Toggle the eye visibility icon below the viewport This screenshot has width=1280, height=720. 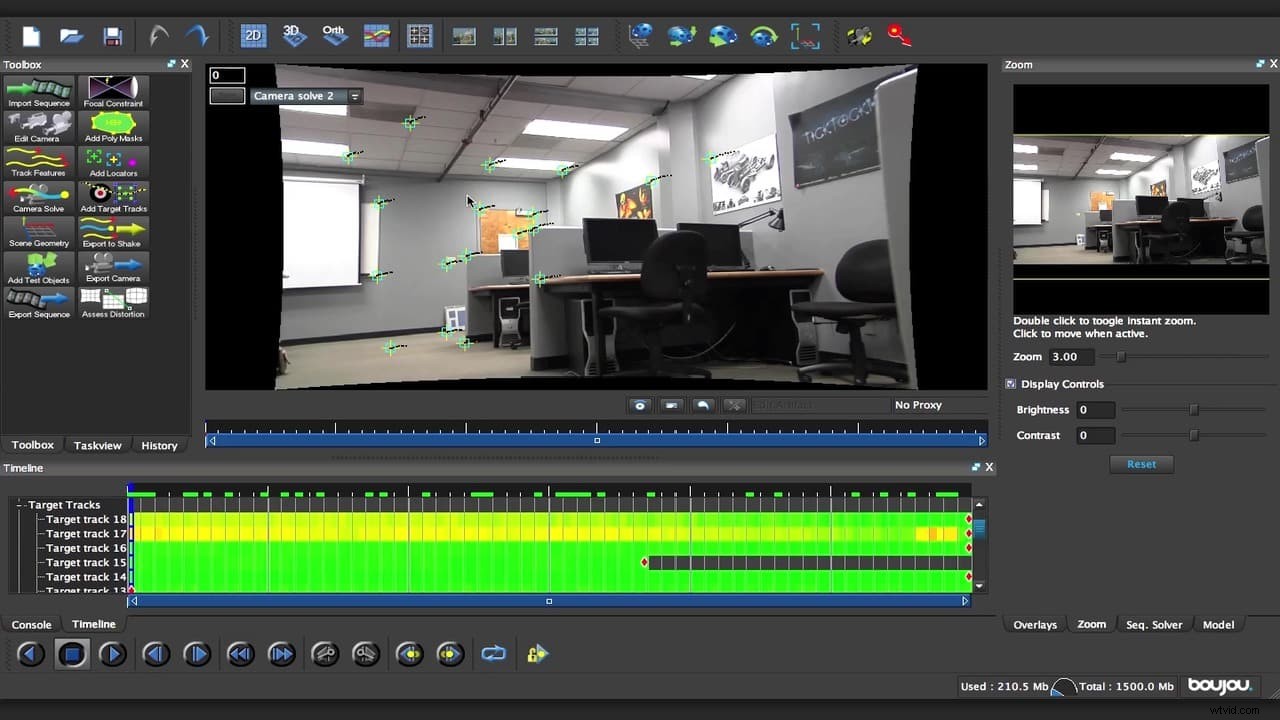(640, 405)
